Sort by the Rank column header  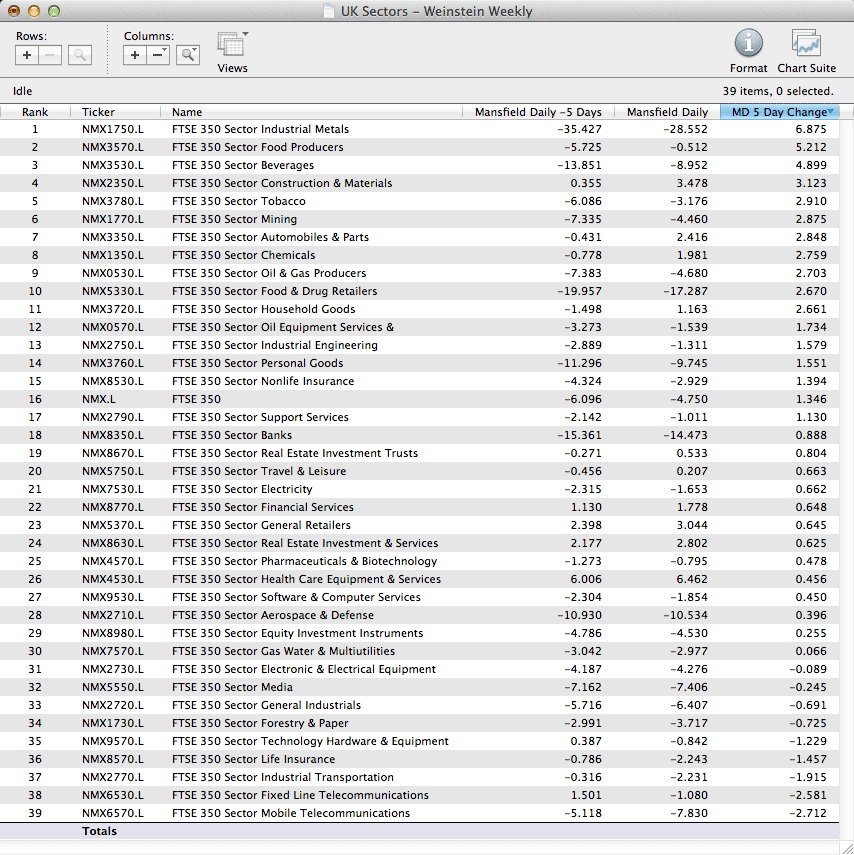[35, 112]
